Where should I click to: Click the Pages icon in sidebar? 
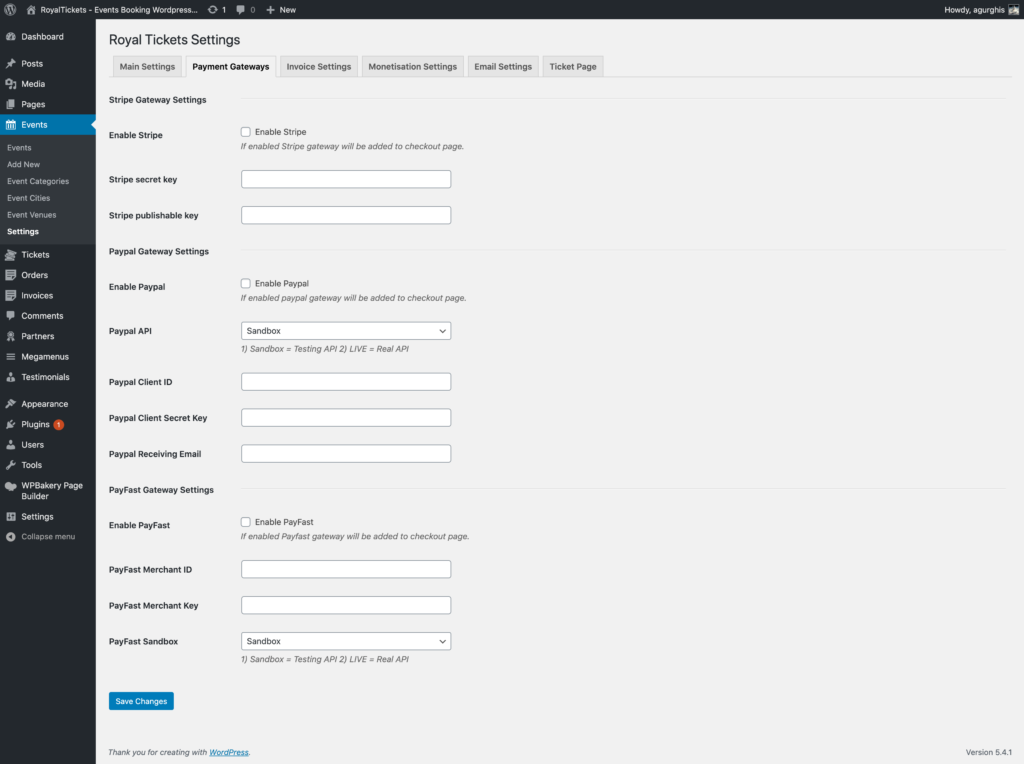click(x=10, y=104)
